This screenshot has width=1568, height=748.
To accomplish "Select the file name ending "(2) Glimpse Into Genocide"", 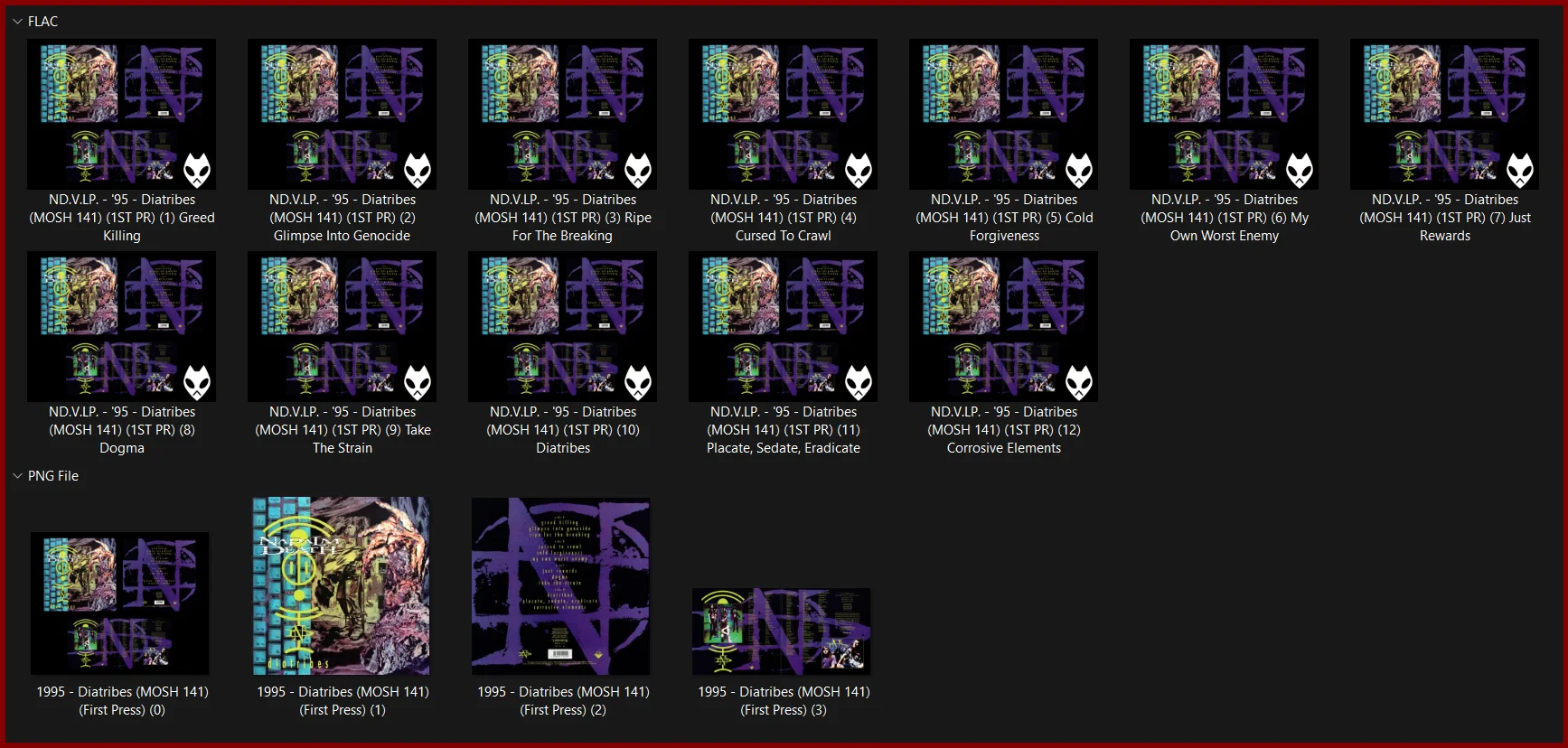I will (343, 218).
